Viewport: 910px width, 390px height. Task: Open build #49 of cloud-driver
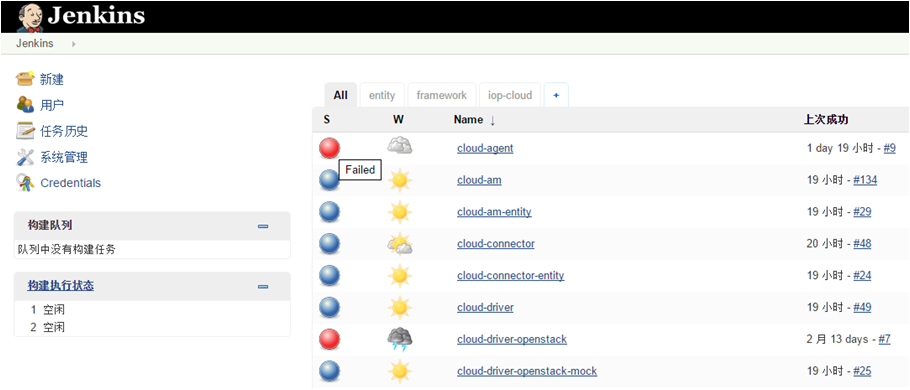[862, 308]
